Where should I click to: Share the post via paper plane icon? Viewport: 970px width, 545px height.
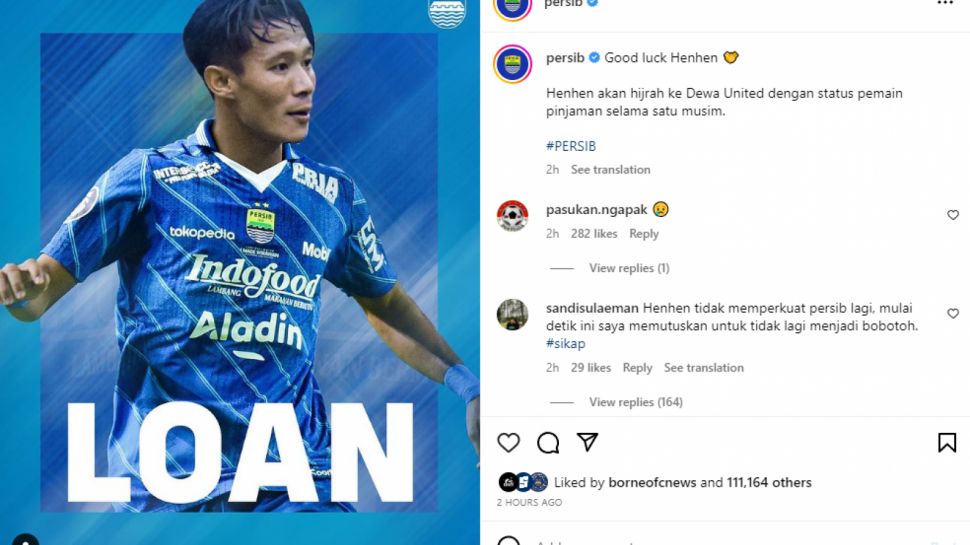587,442
